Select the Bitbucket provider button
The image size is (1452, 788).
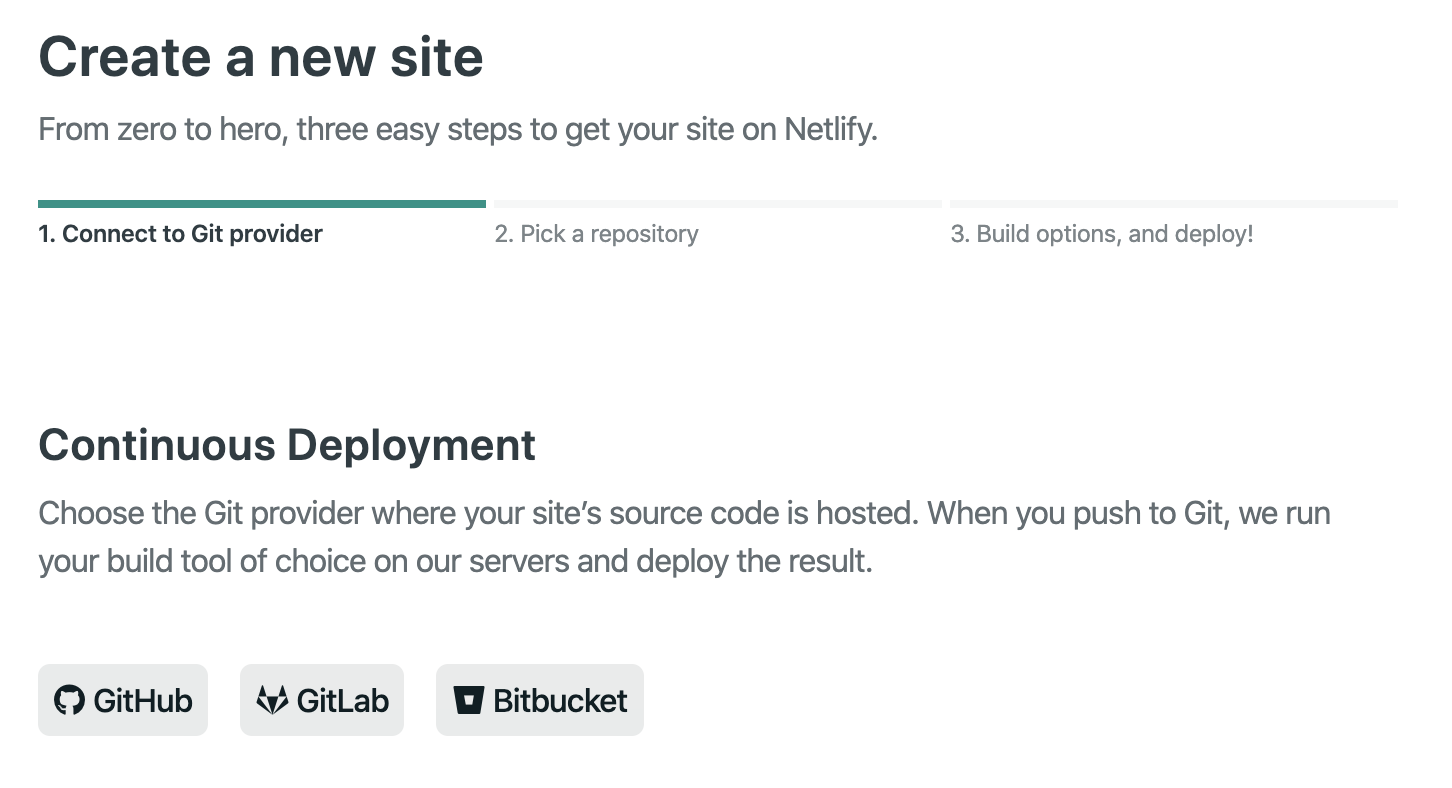(540, 700)
